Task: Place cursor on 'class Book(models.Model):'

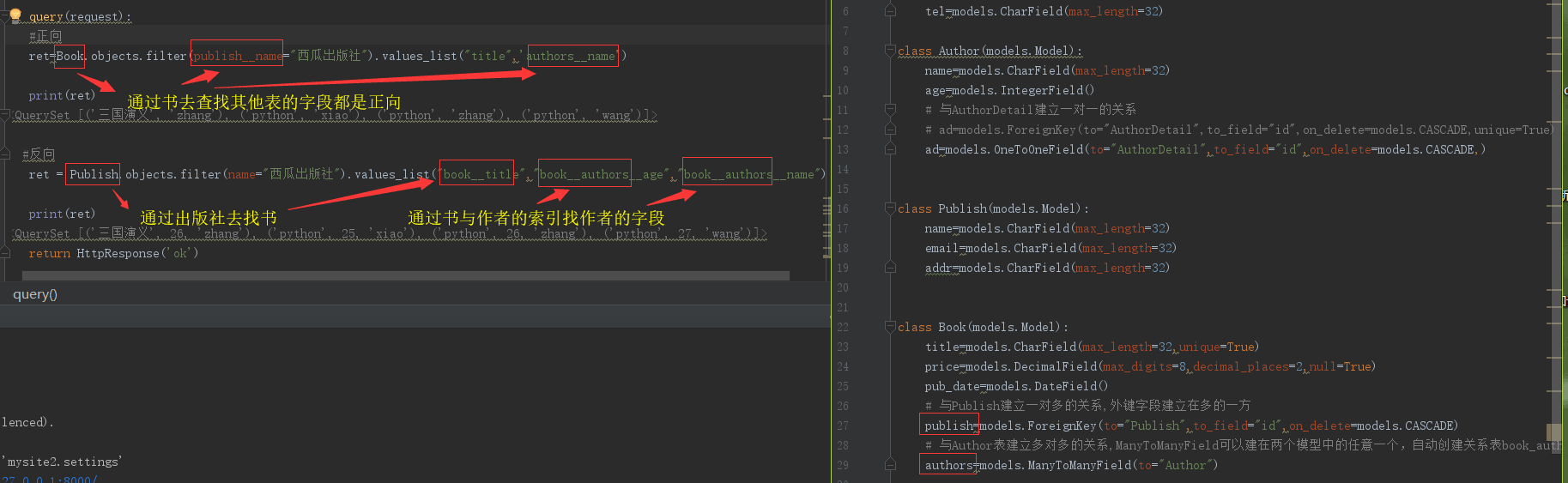Action: tap(983, 327)
